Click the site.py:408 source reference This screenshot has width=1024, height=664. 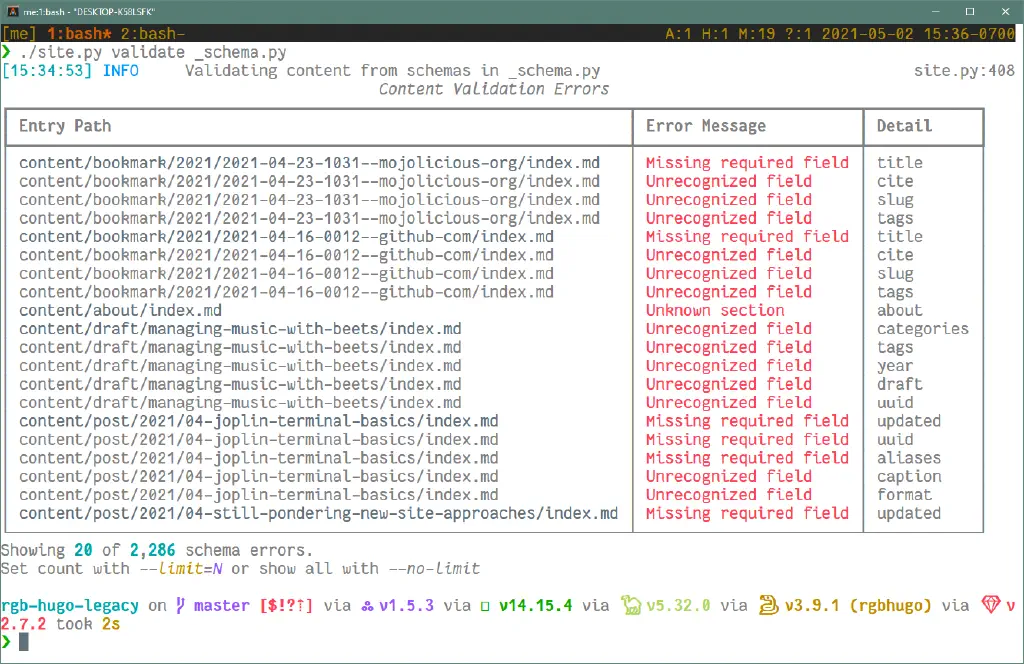click(965, 71)
